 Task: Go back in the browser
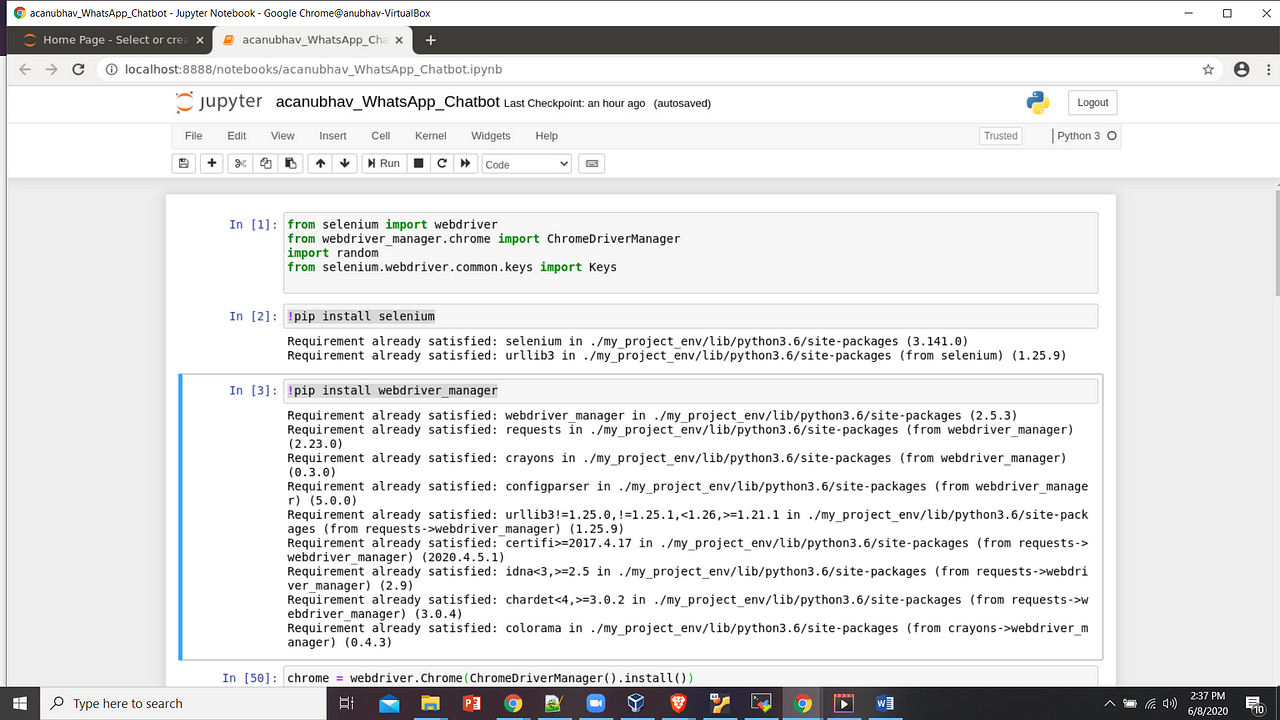coord(25,69)
